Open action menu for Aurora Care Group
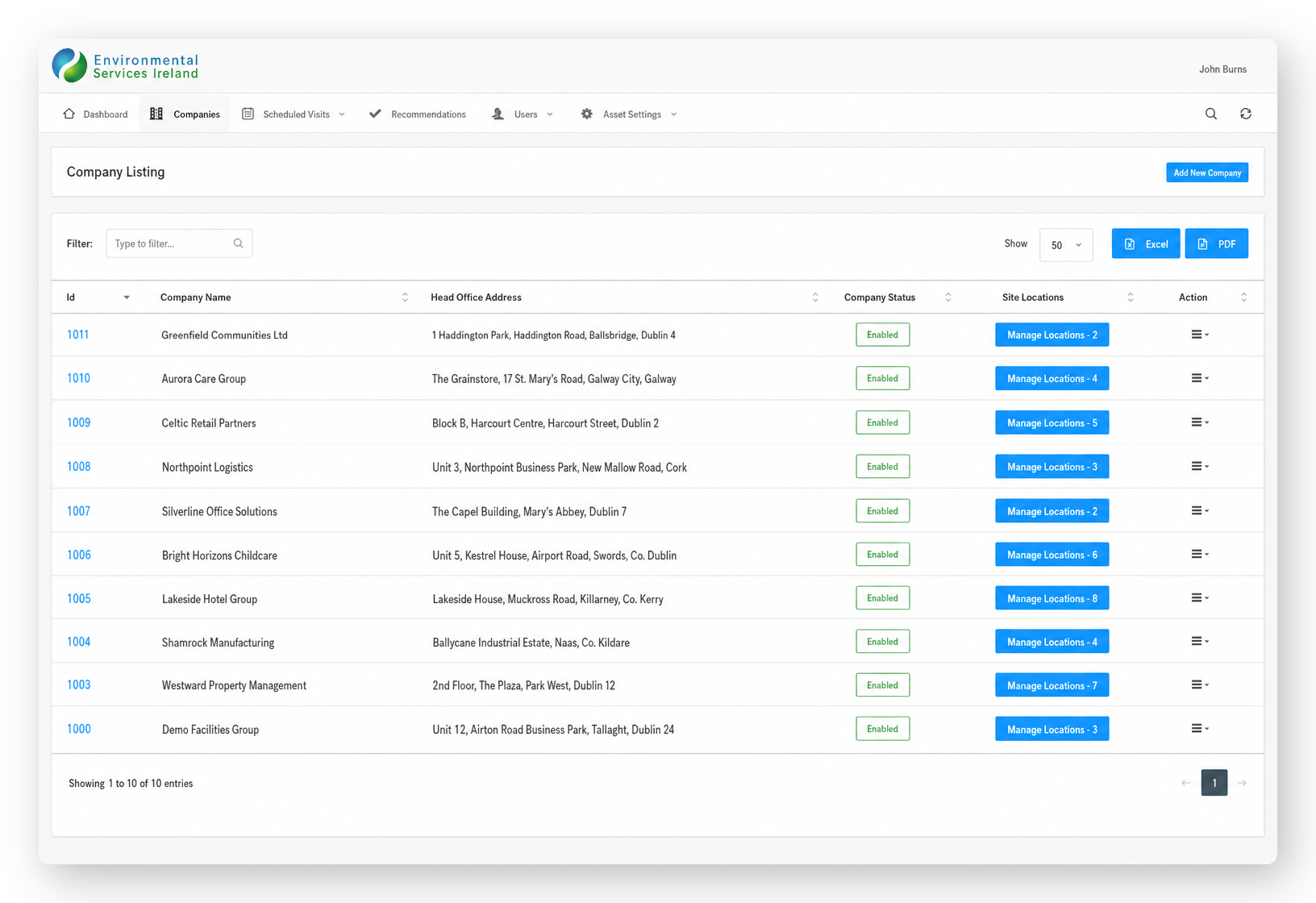The height and width of the screenshot is (903, 1316). (x=1200, y=378)
